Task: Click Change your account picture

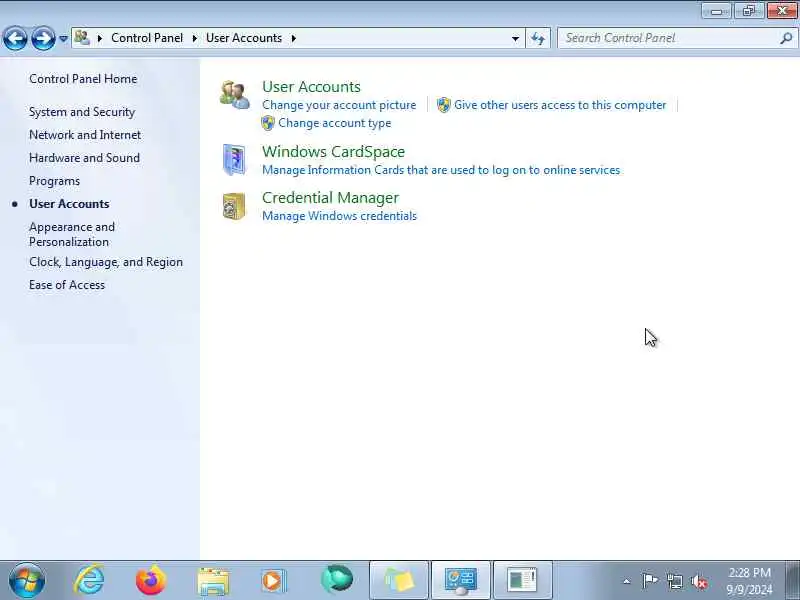Action: click(x=339, y=105)
